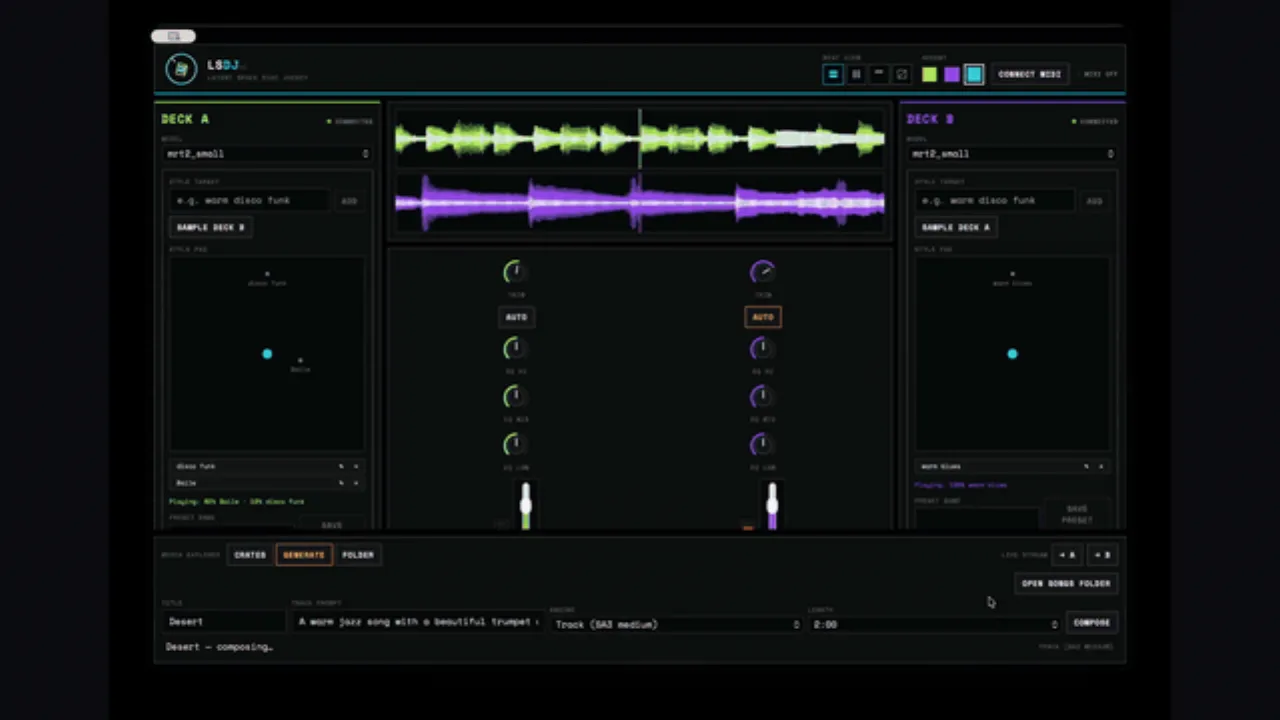
Task: Click the Compose button
Action: (1091, 622)
